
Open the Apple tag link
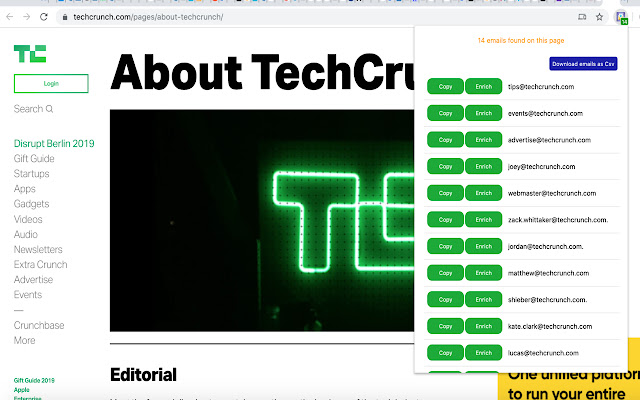click(22, 390)
